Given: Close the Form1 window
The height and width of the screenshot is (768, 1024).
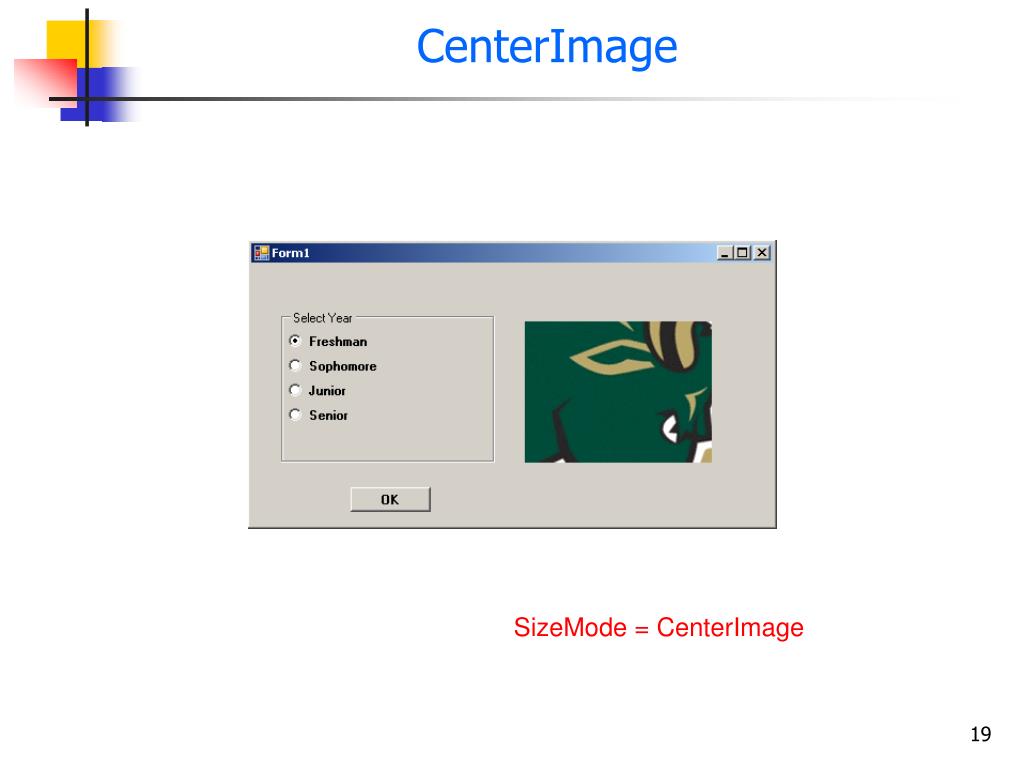Looking at the screenshot, I should click(x=761, y=253).
